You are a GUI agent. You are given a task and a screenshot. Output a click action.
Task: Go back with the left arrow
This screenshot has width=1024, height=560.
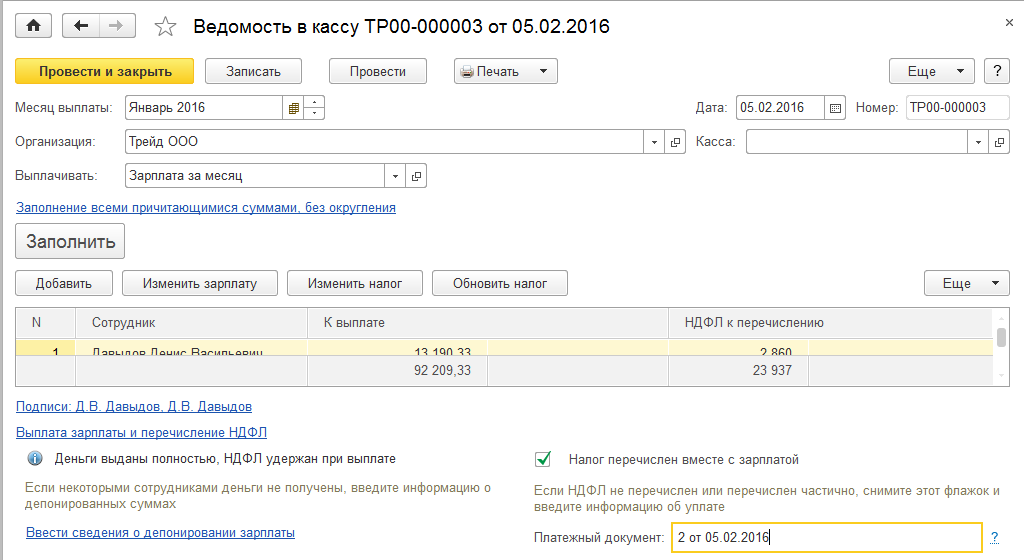click(x=81, y=26)
